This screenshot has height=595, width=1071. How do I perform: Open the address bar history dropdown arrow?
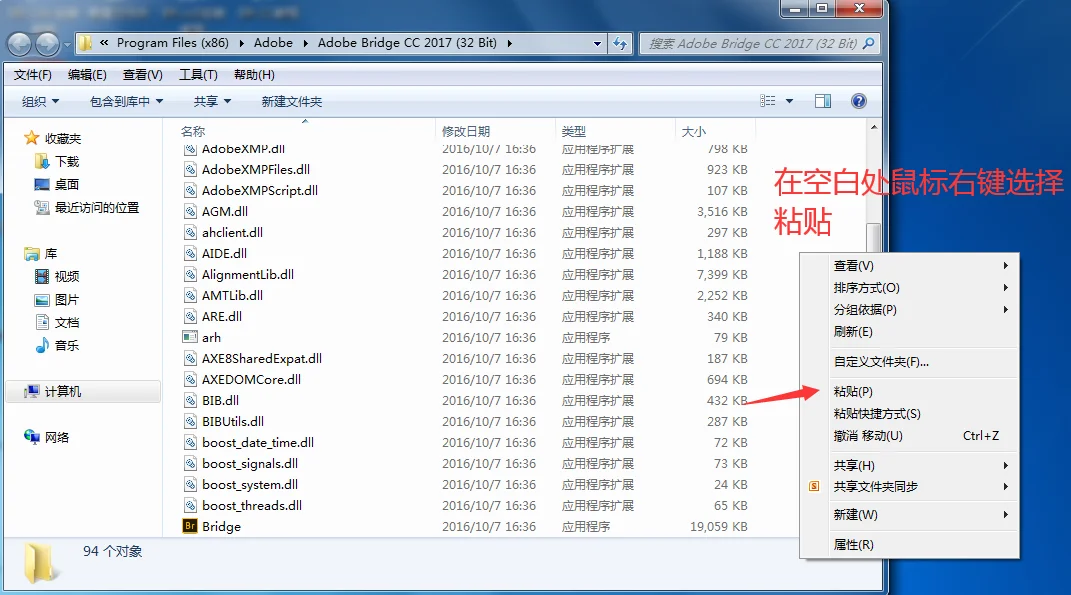click(598, 43)
